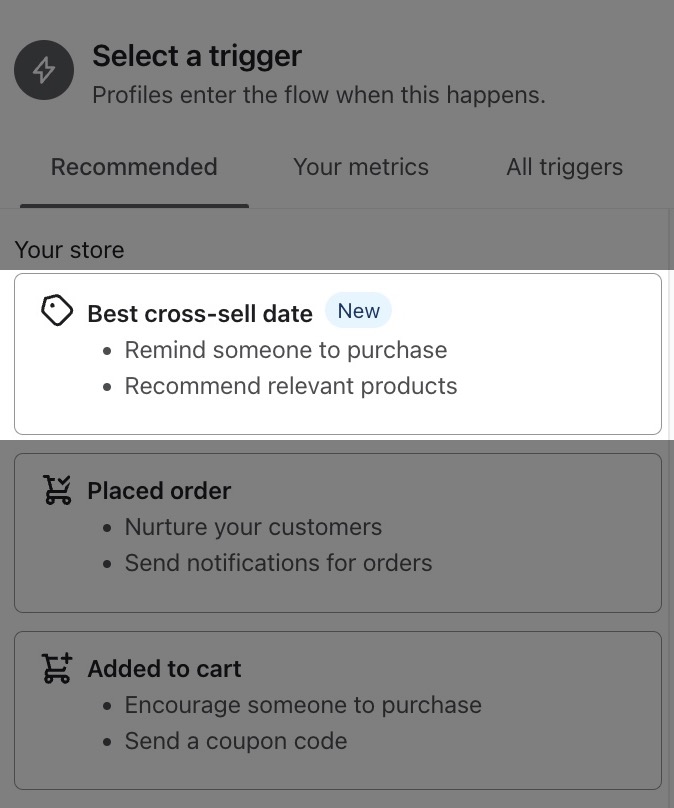The image size is (674, 808).
Task: Click the cart plus icon for Added to cart
Action: [x=57, y=668]
